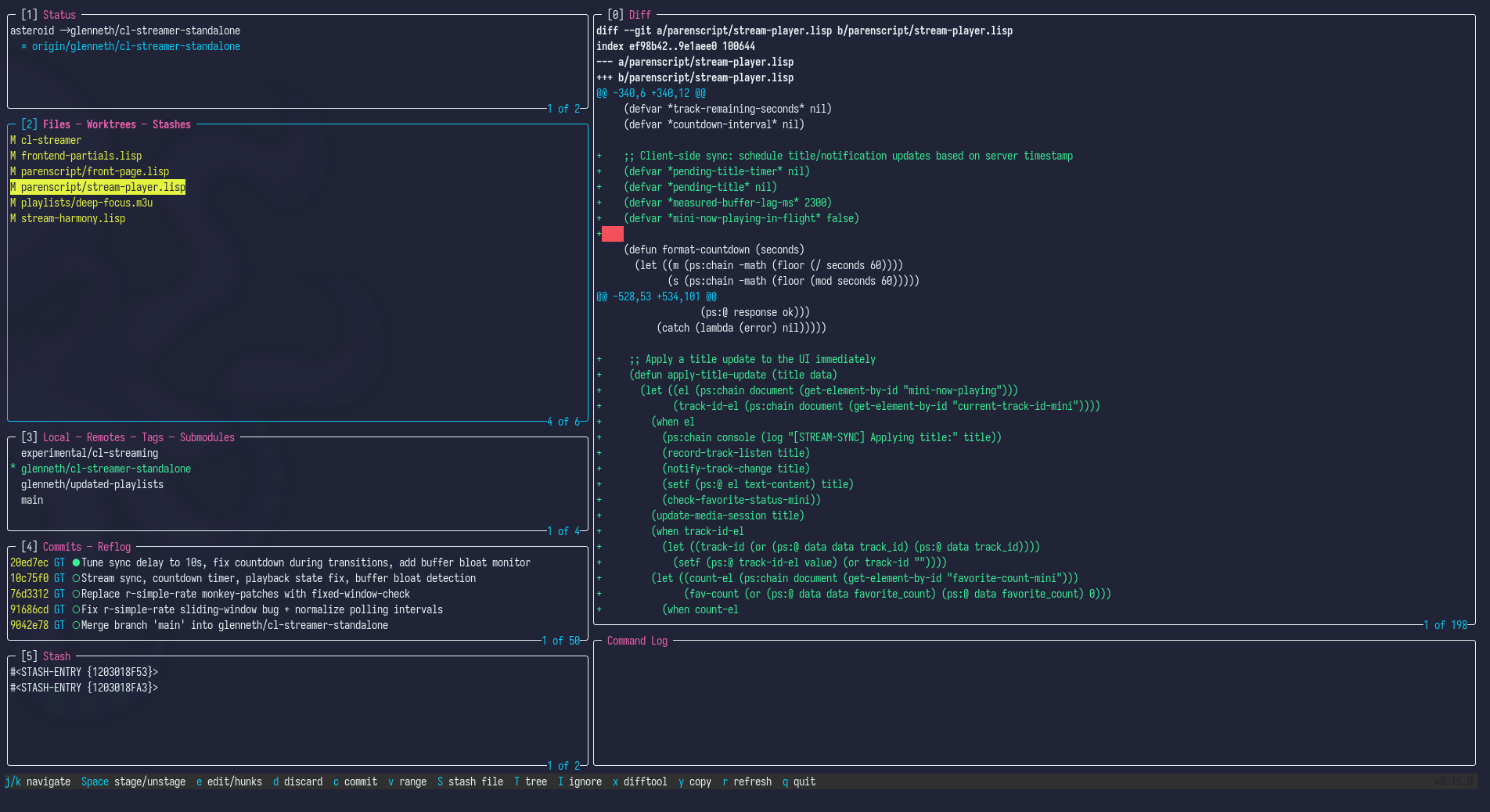This screenshot has height=812, width=1490.
Task: Switch to the Worktrees tab
Action: 111,124
